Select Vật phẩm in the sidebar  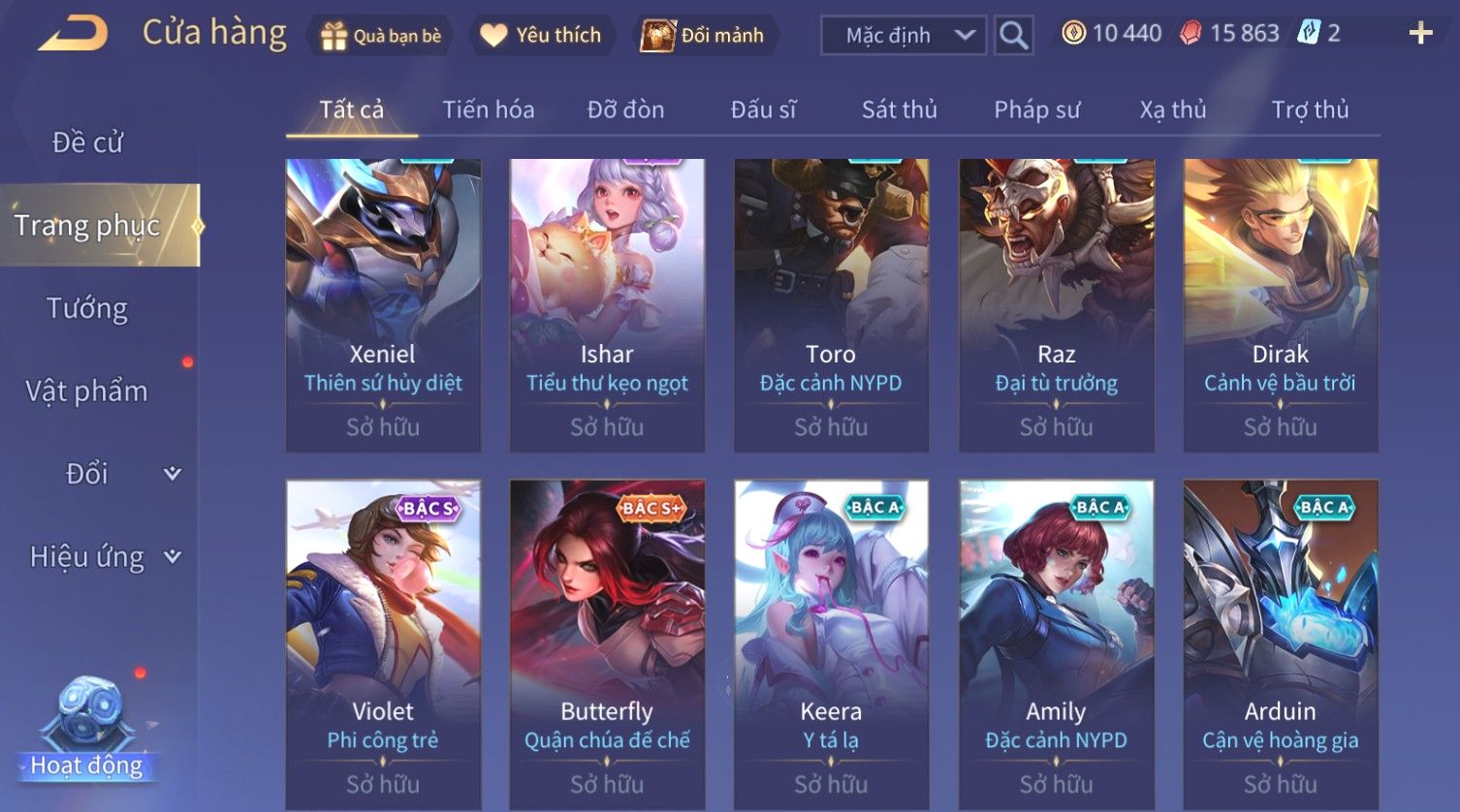(87, 391)
